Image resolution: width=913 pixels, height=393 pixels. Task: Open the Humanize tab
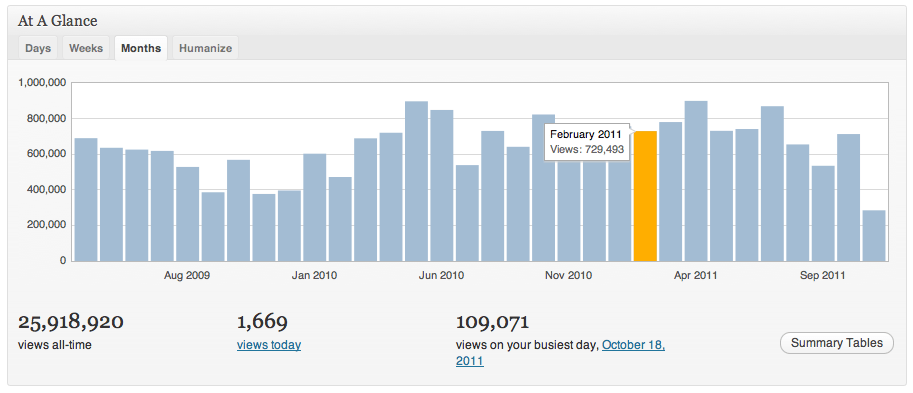(x=205, y=48)
